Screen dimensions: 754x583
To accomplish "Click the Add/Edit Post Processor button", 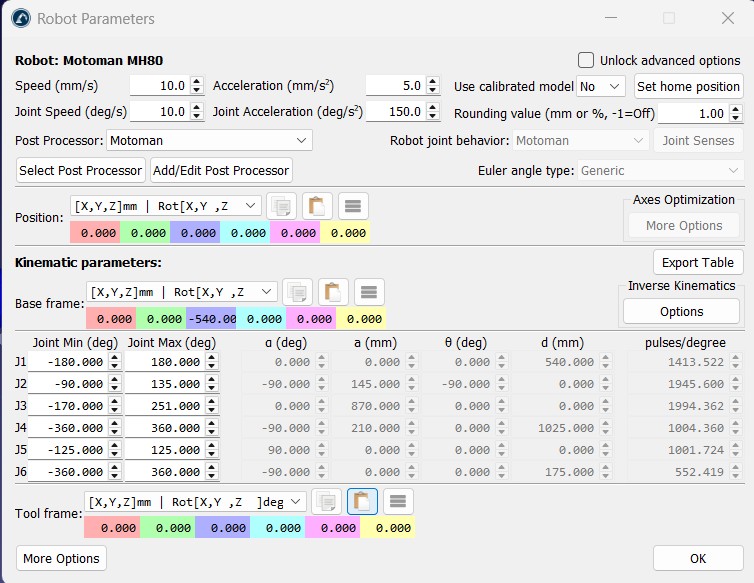I will pos(221,170).
